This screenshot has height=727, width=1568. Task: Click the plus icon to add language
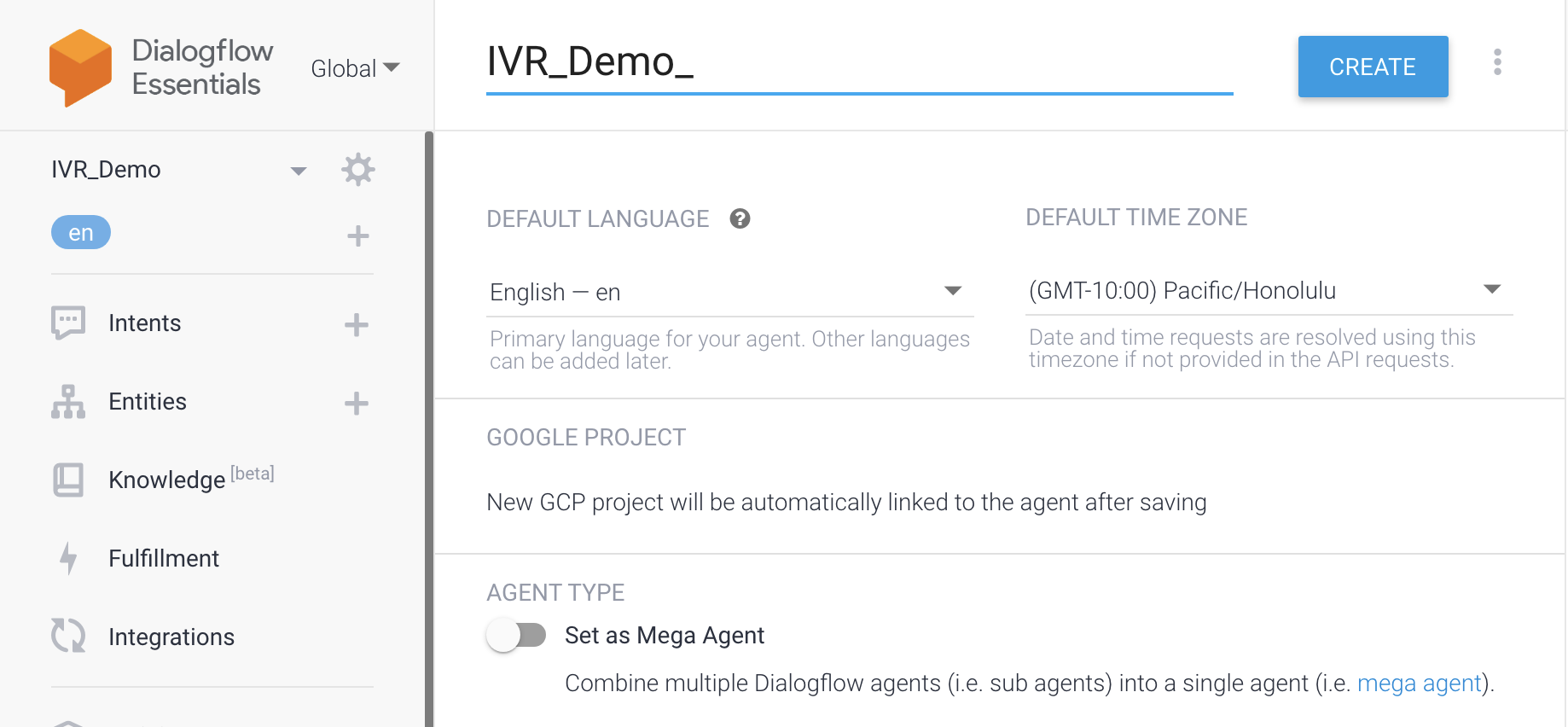[x=358, y=236]
